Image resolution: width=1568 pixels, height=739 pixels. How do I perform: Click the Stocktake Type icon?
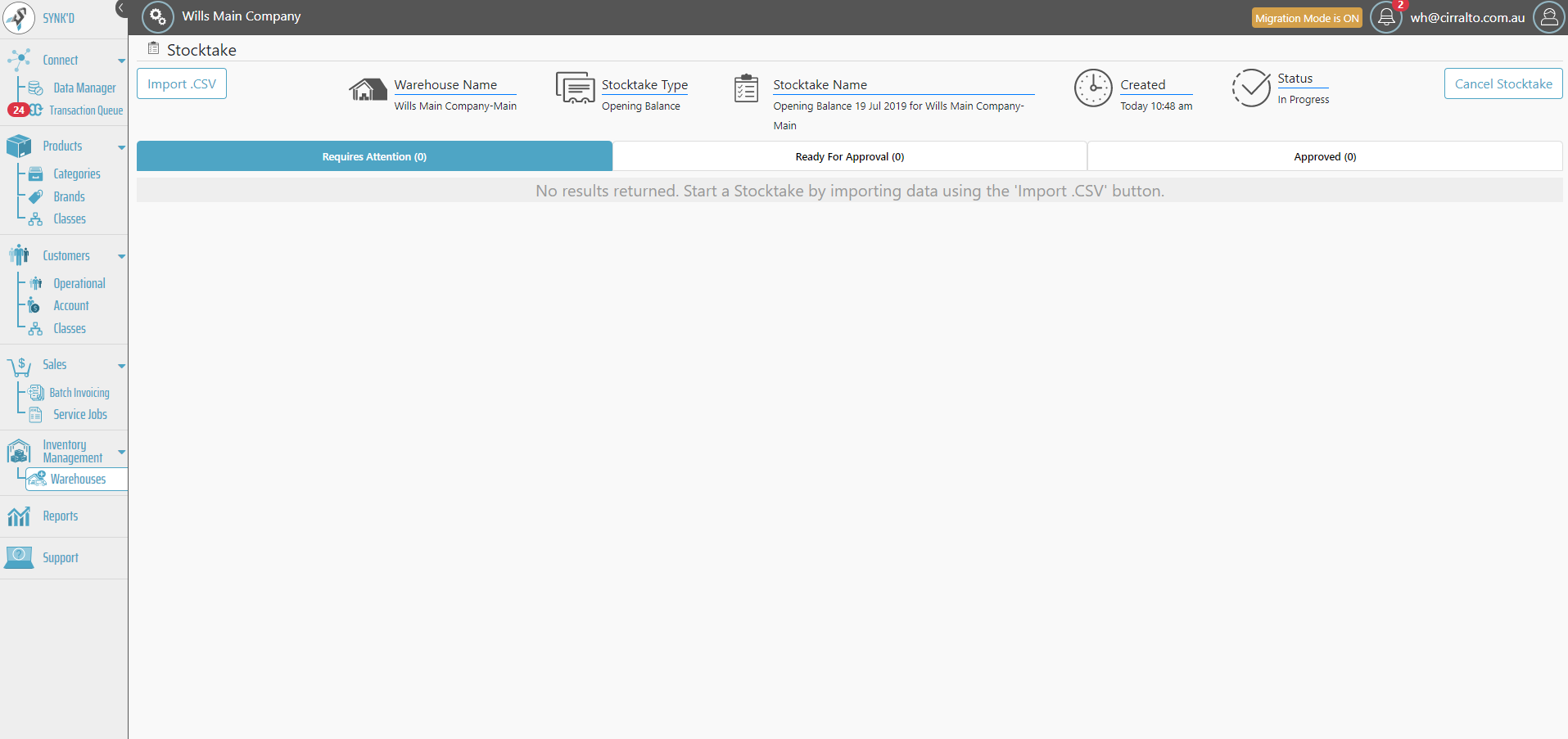coord(576,88)
